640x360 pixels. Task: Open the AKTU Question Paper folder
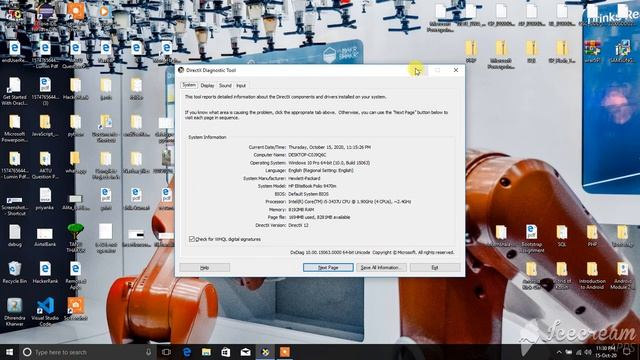point(45,165)
